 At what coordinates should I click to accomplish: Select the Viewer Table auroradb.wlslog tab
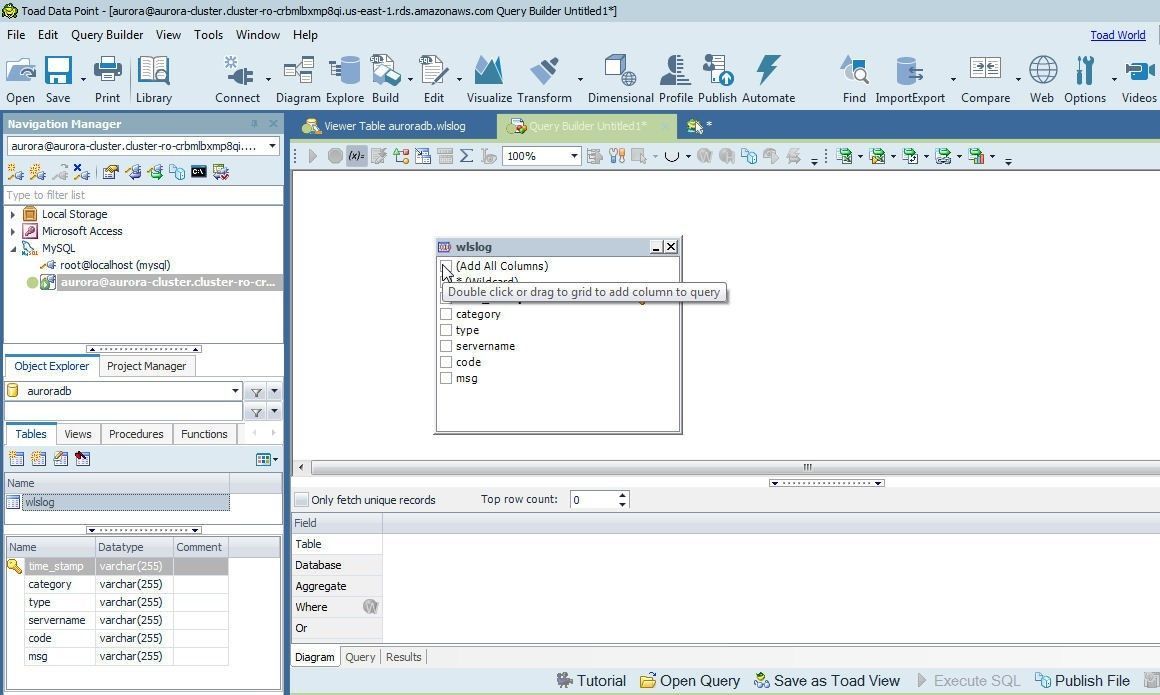[385, 126]
